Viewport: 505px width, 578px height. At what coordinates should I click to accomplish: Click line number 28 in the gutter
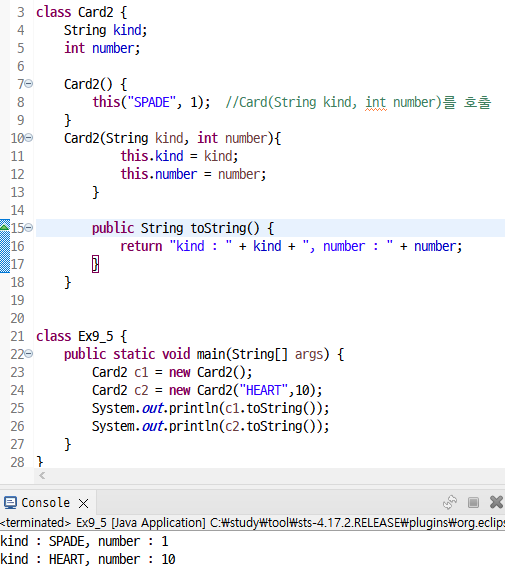17,462
